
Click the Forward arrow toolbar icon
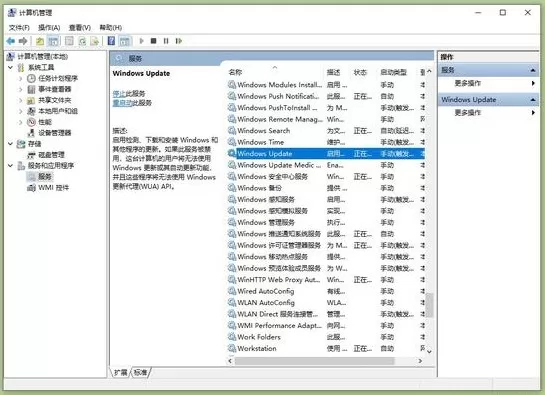click(23, 41)
